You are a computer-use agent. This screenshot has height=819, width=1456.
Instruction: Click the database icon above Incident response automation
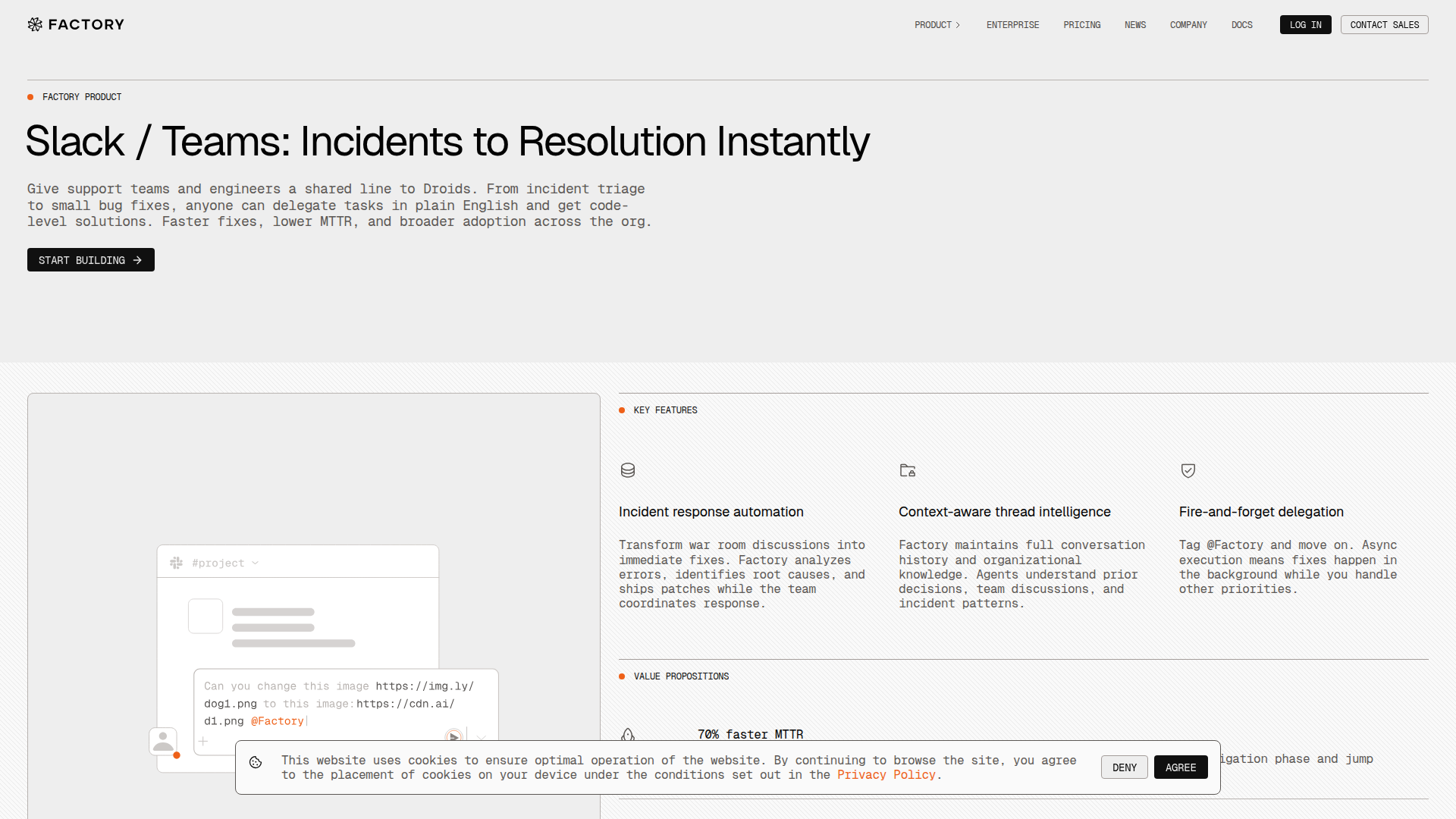[x=628, y=470]
